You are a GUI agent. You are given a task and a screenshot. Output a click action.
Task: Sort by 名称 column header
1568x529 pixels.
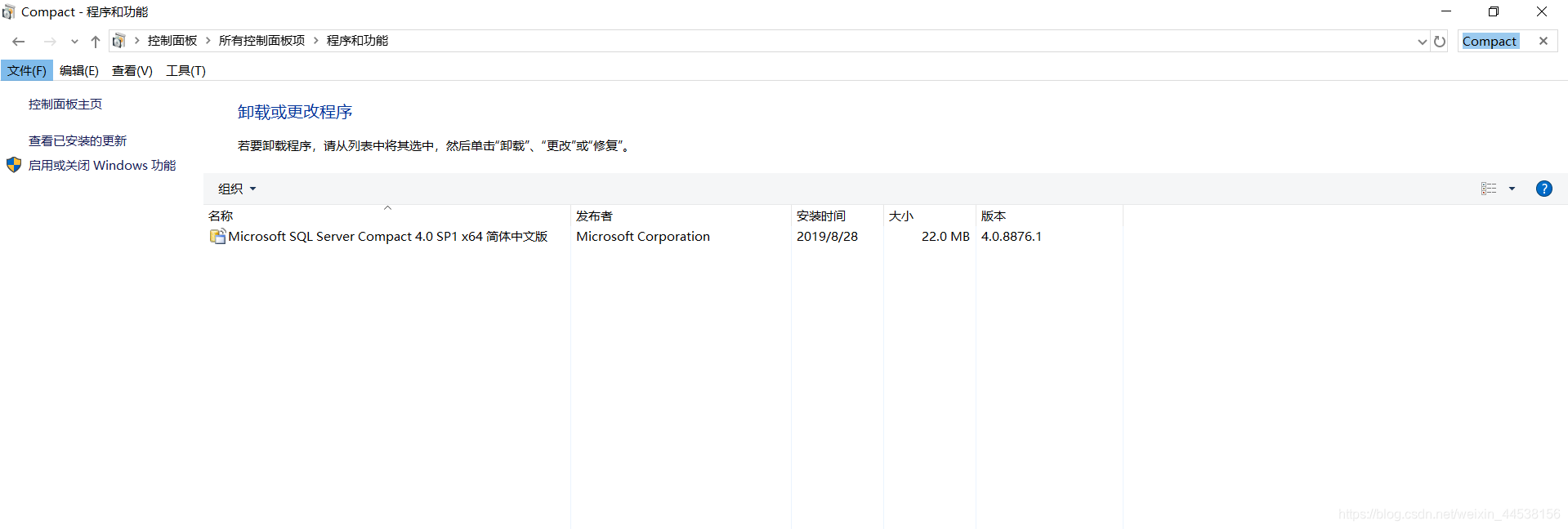[x=387, y=216]
